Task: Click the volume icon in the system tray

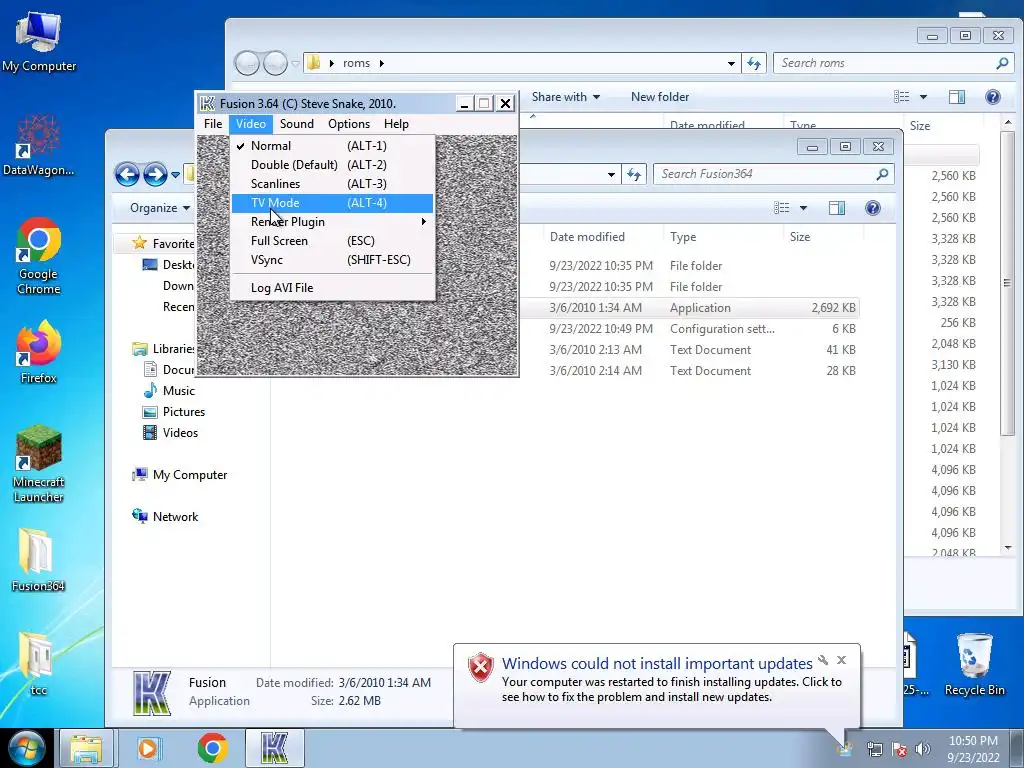Action: 923,749
